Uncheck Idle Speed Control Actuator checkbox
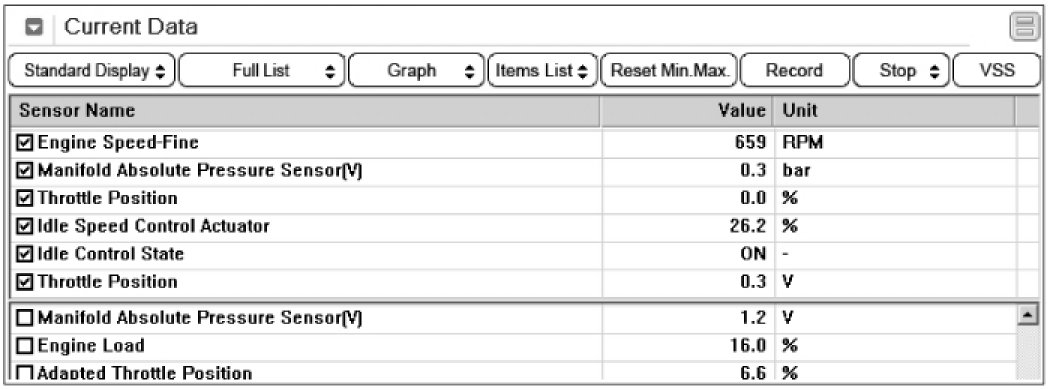The width and height of the screenshot is (1050, 390). (26, 226)
